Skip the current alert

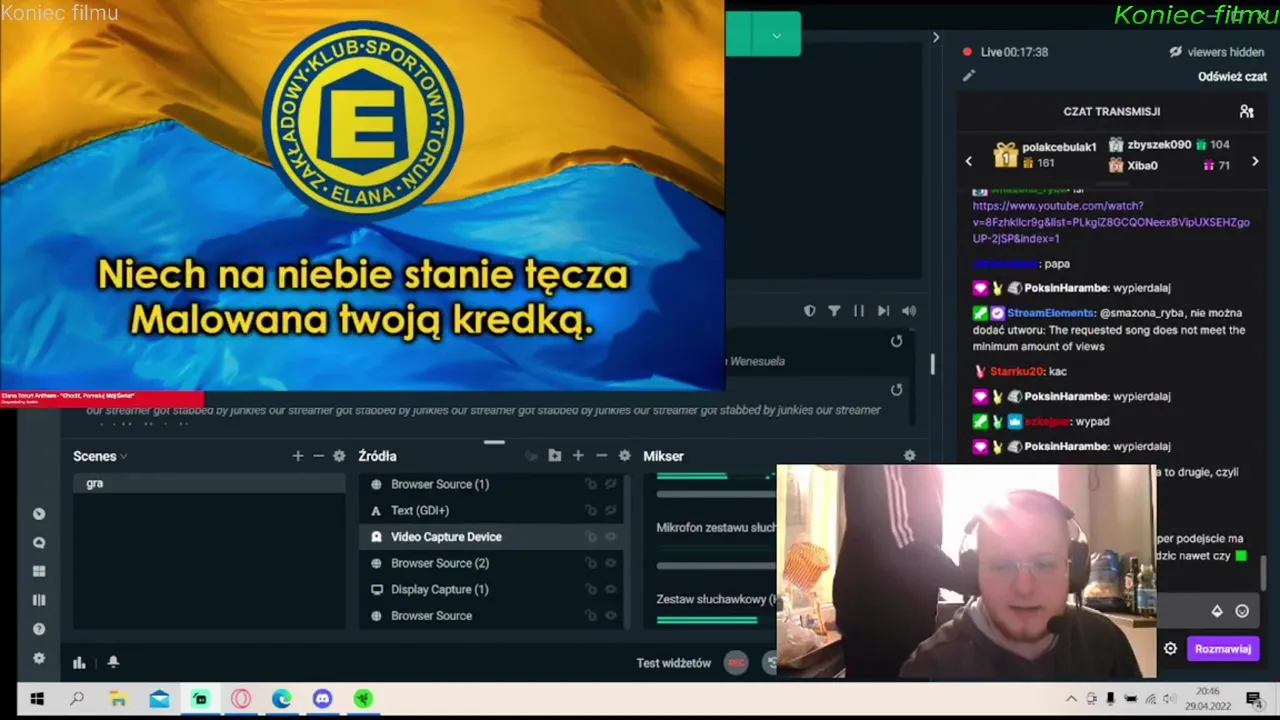click(x=883, y=311)
